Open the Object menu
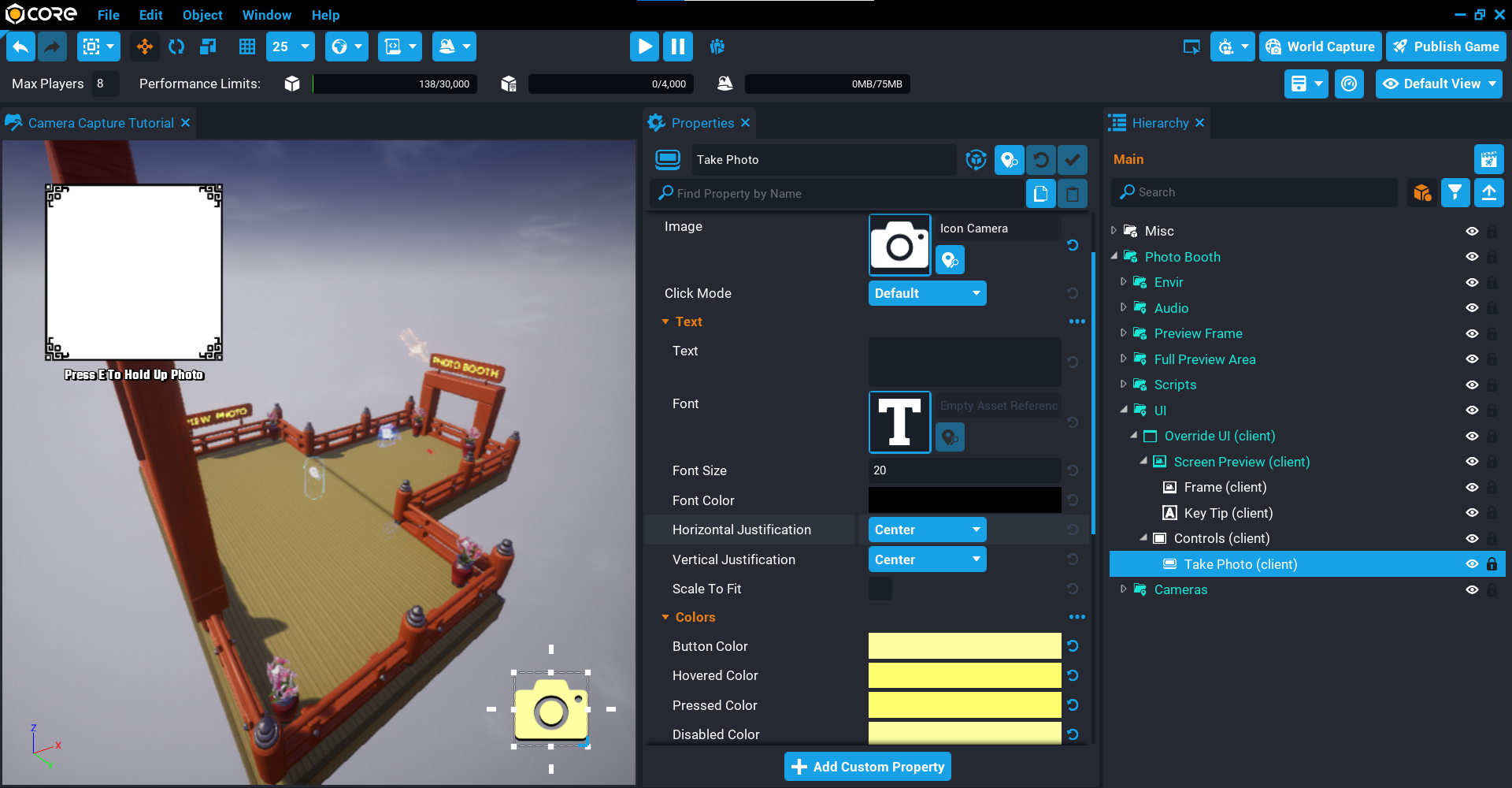This screenshot has height=788, width=1512. [202, 15]
